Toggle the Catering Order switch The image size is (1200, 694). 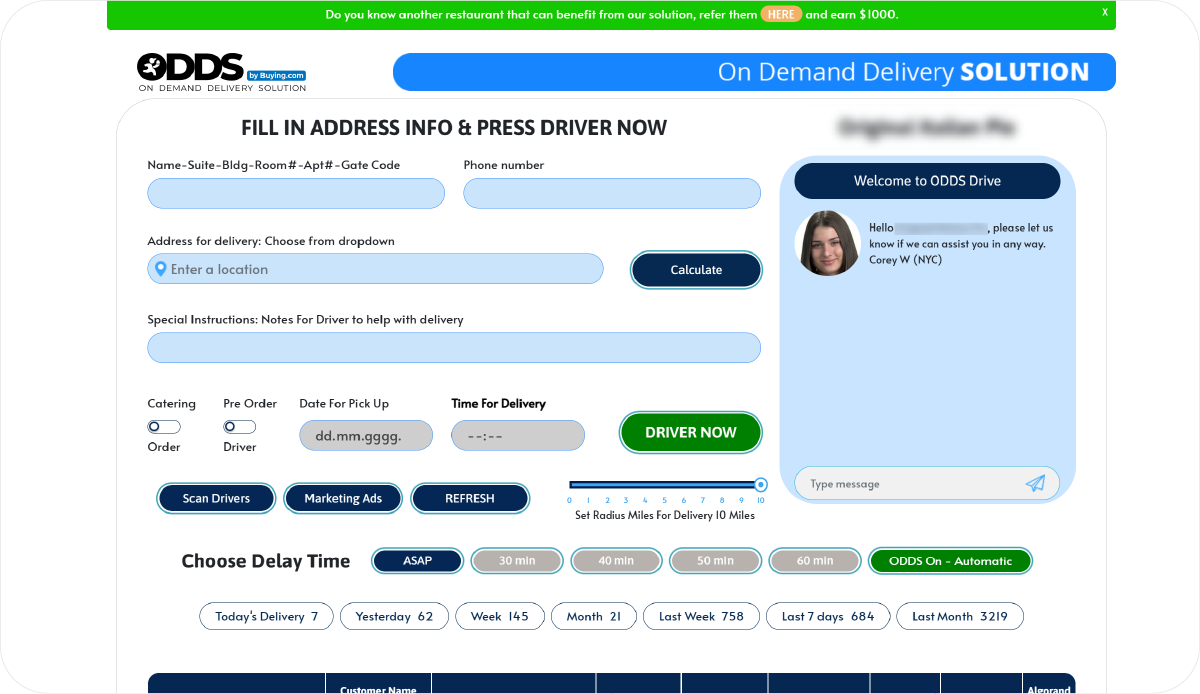point(164,427)
